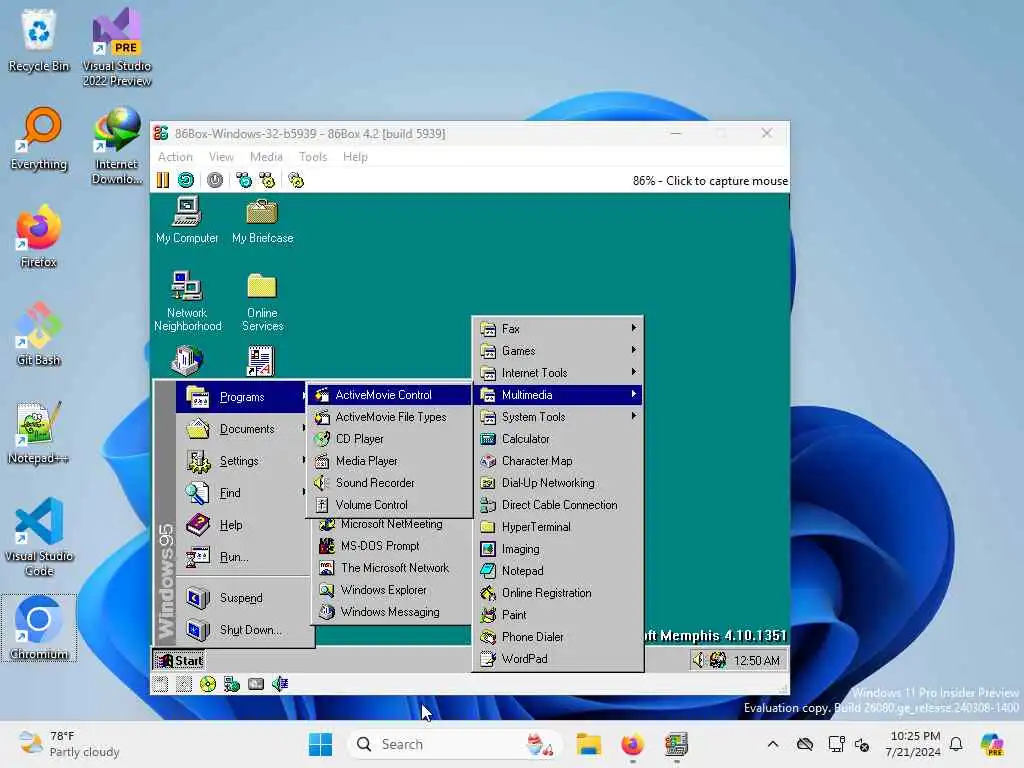Click the Windows 95 Start button
1024x768 pixels.
pos(179,660)
